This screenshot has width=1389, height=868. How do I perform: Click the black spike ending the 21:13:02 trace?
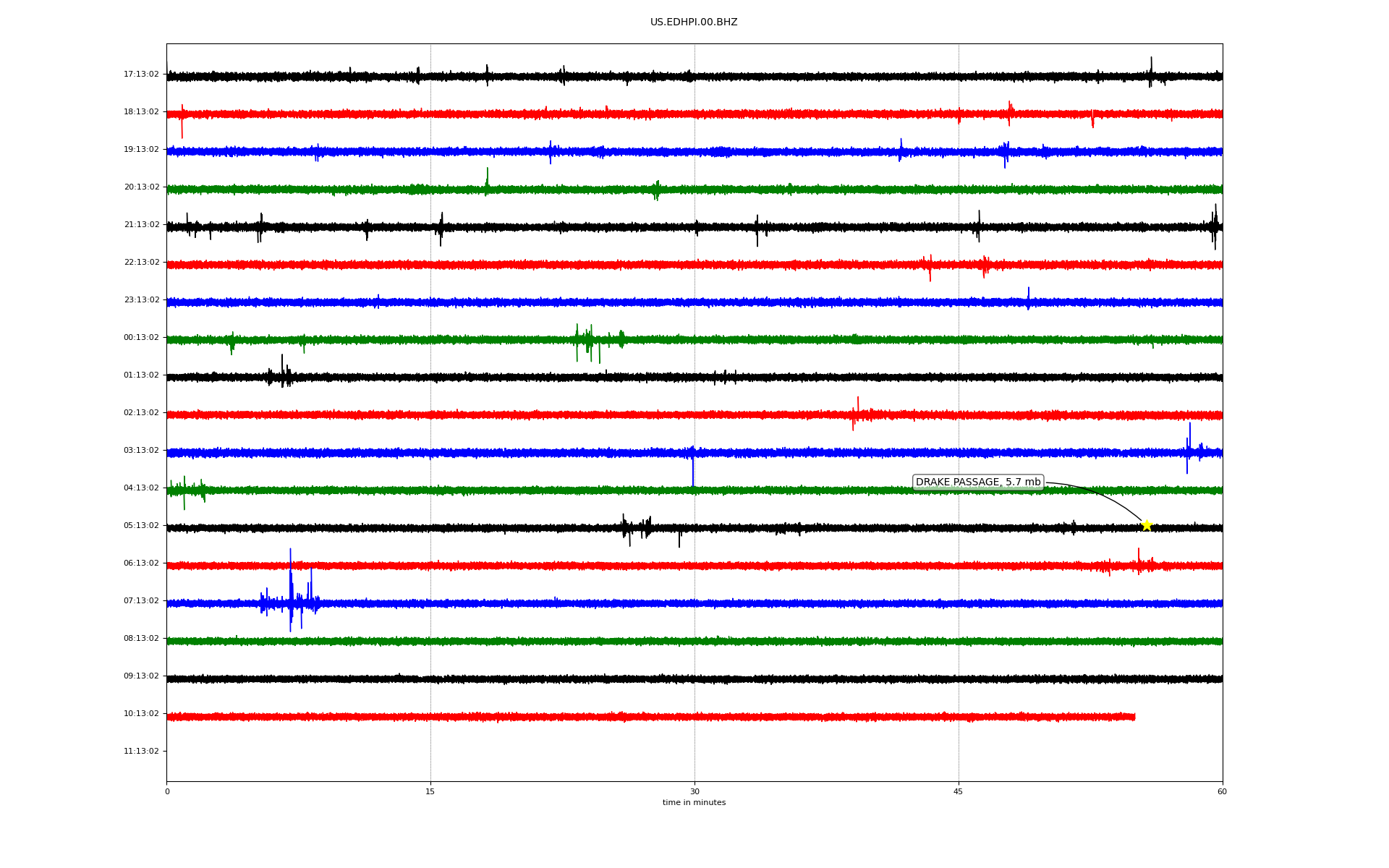point(1215,226)
